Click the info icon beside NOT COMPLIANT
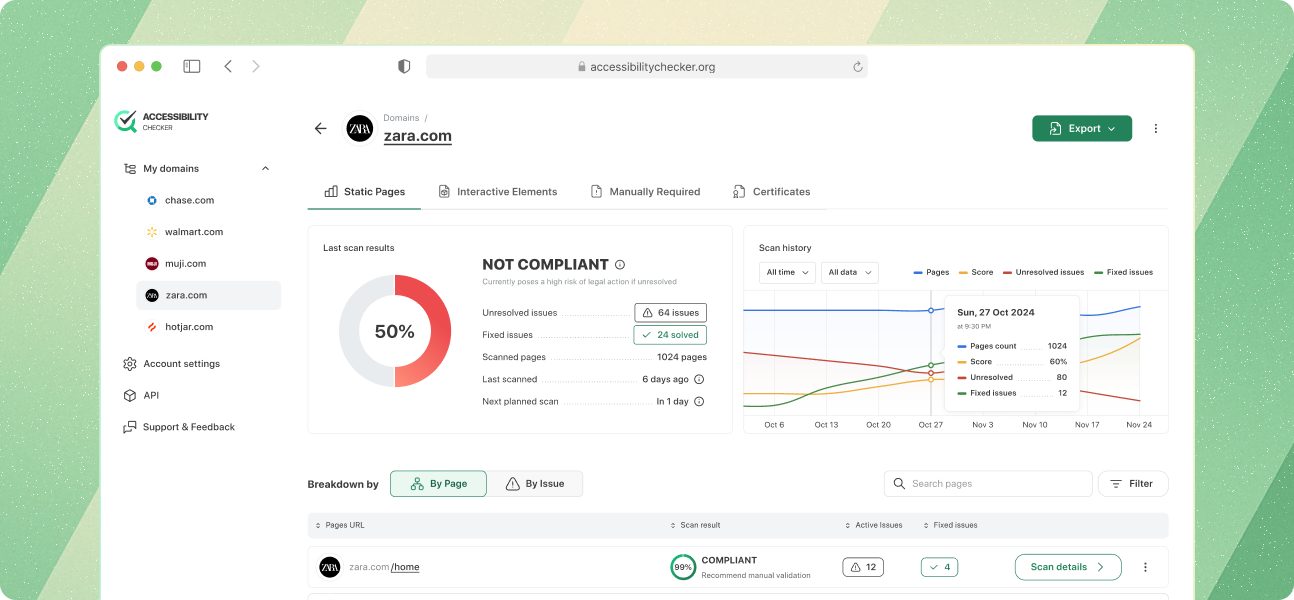Image resolution: width=1294 pixels, height=600 pixels. click(x=620, y=265)
